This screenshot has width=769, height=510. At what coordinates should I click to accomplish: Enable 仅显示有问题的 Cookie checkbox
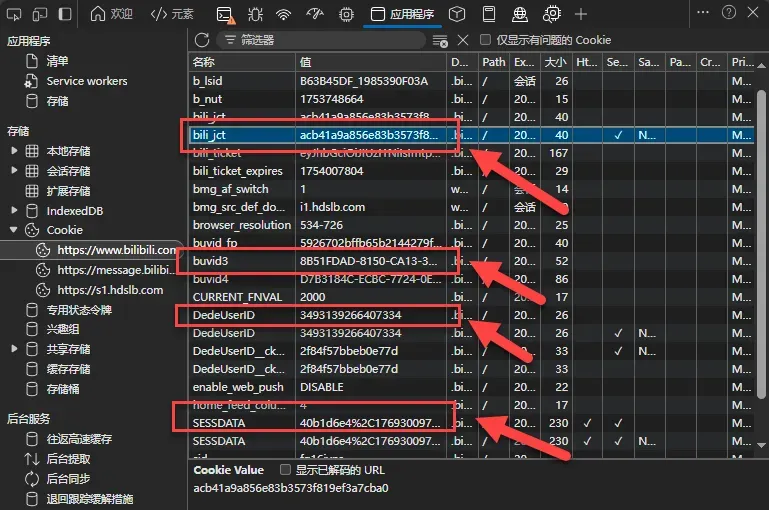pyautogui.click(x=485, y=40)
